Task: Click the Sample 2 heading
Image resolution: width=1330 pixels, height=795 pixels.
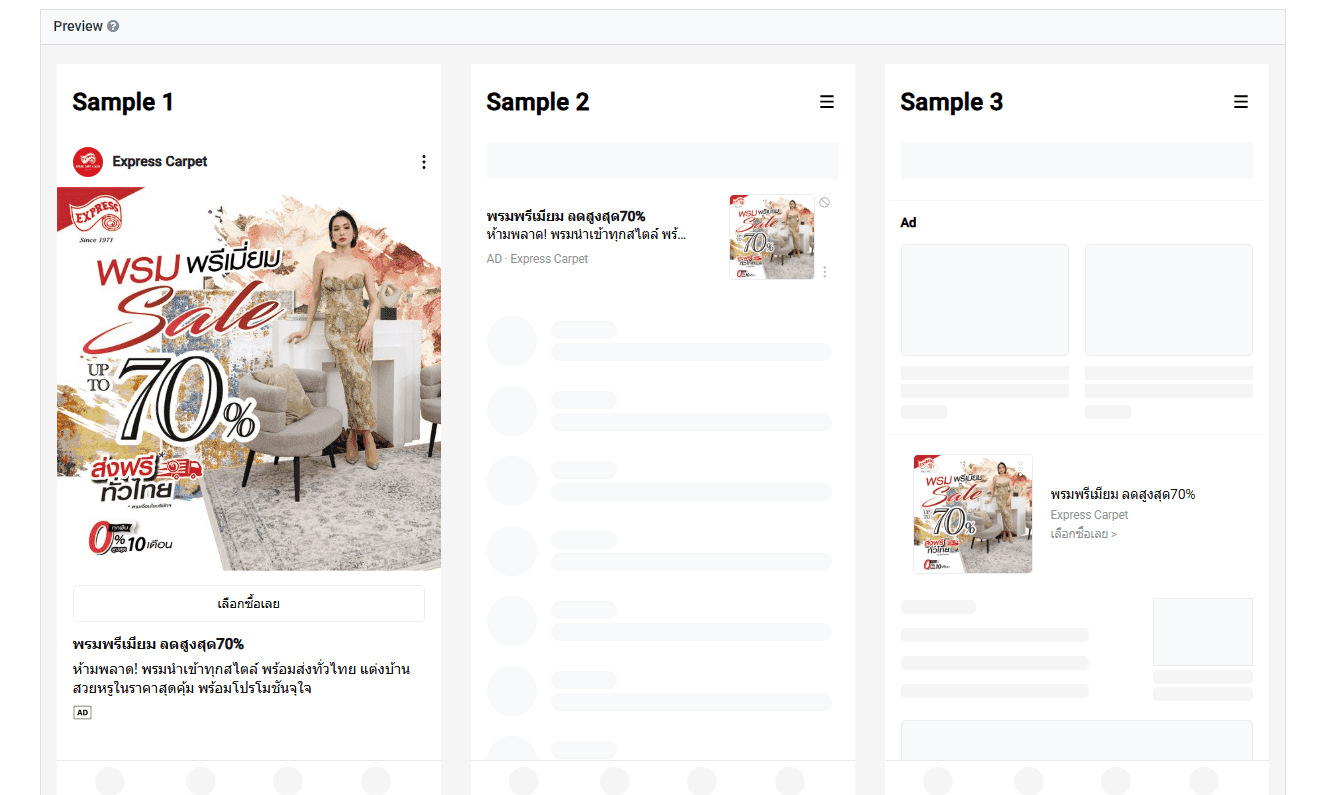Action: click(538, 102)
